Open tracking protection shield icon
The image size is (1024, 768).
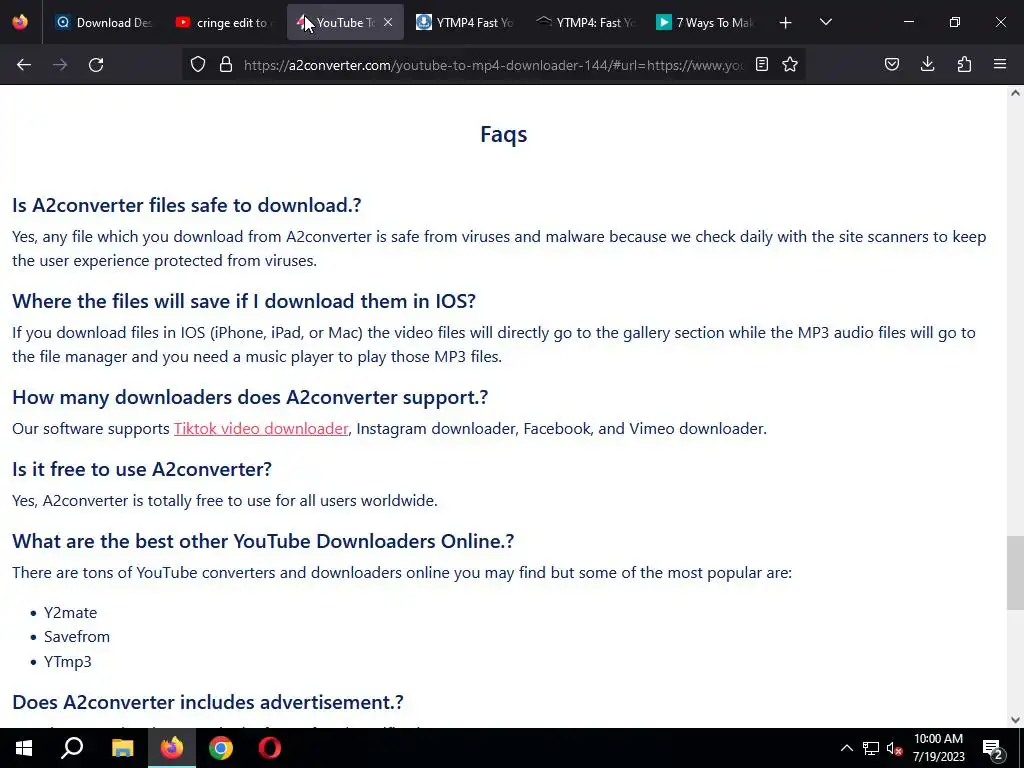[198, 65]
